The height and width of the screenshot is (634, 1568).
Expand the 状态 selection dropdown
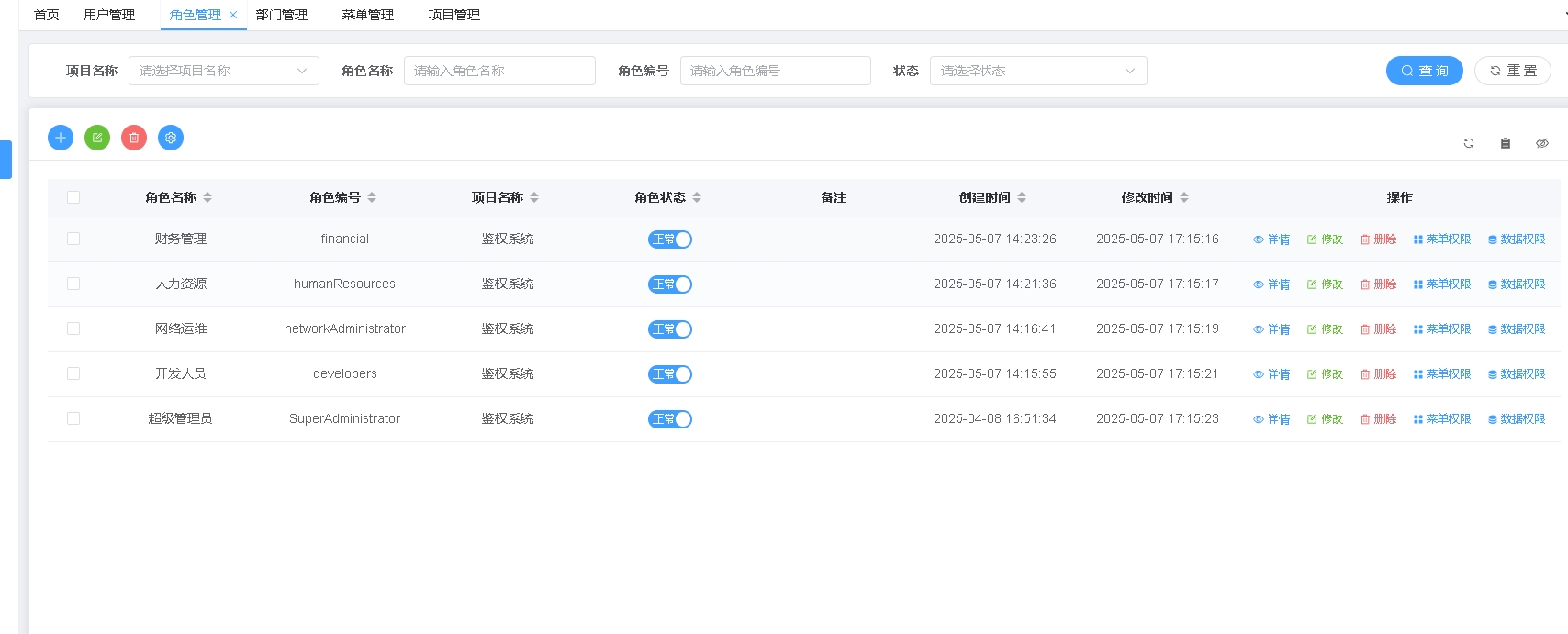click(1037, 71)
